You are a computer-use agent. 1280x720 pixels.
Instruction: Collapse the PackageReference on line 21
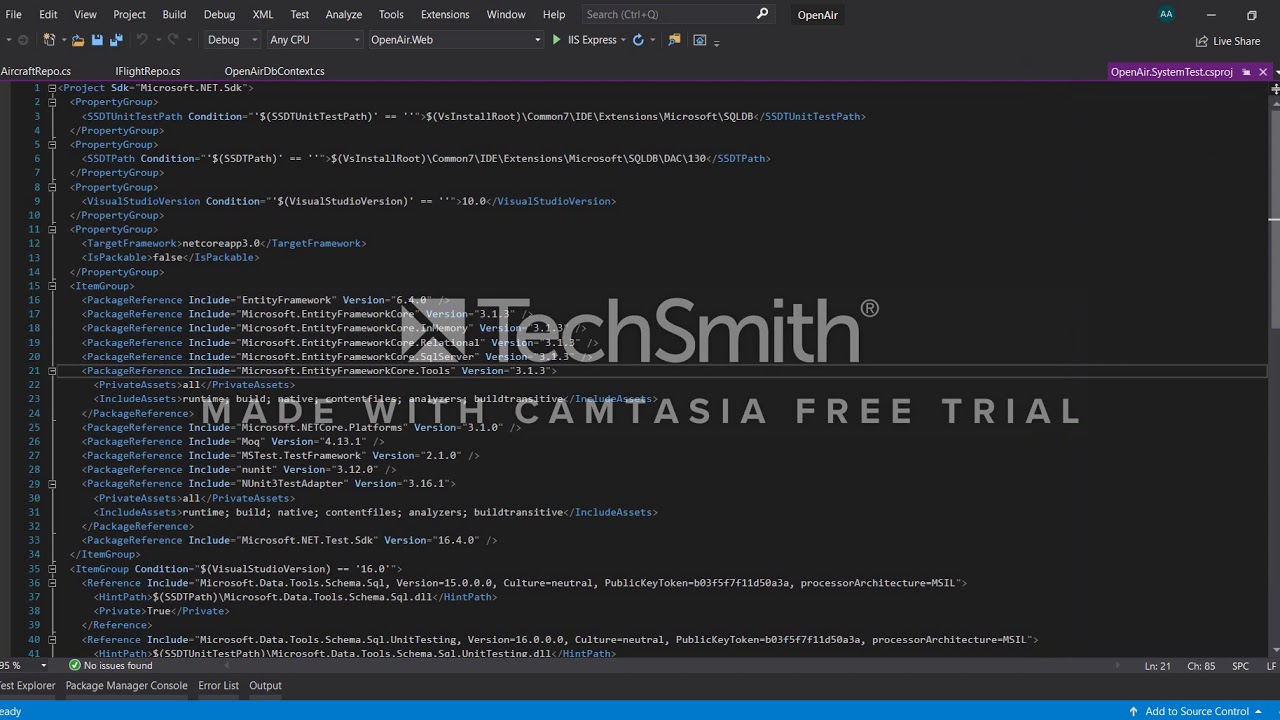51,371
